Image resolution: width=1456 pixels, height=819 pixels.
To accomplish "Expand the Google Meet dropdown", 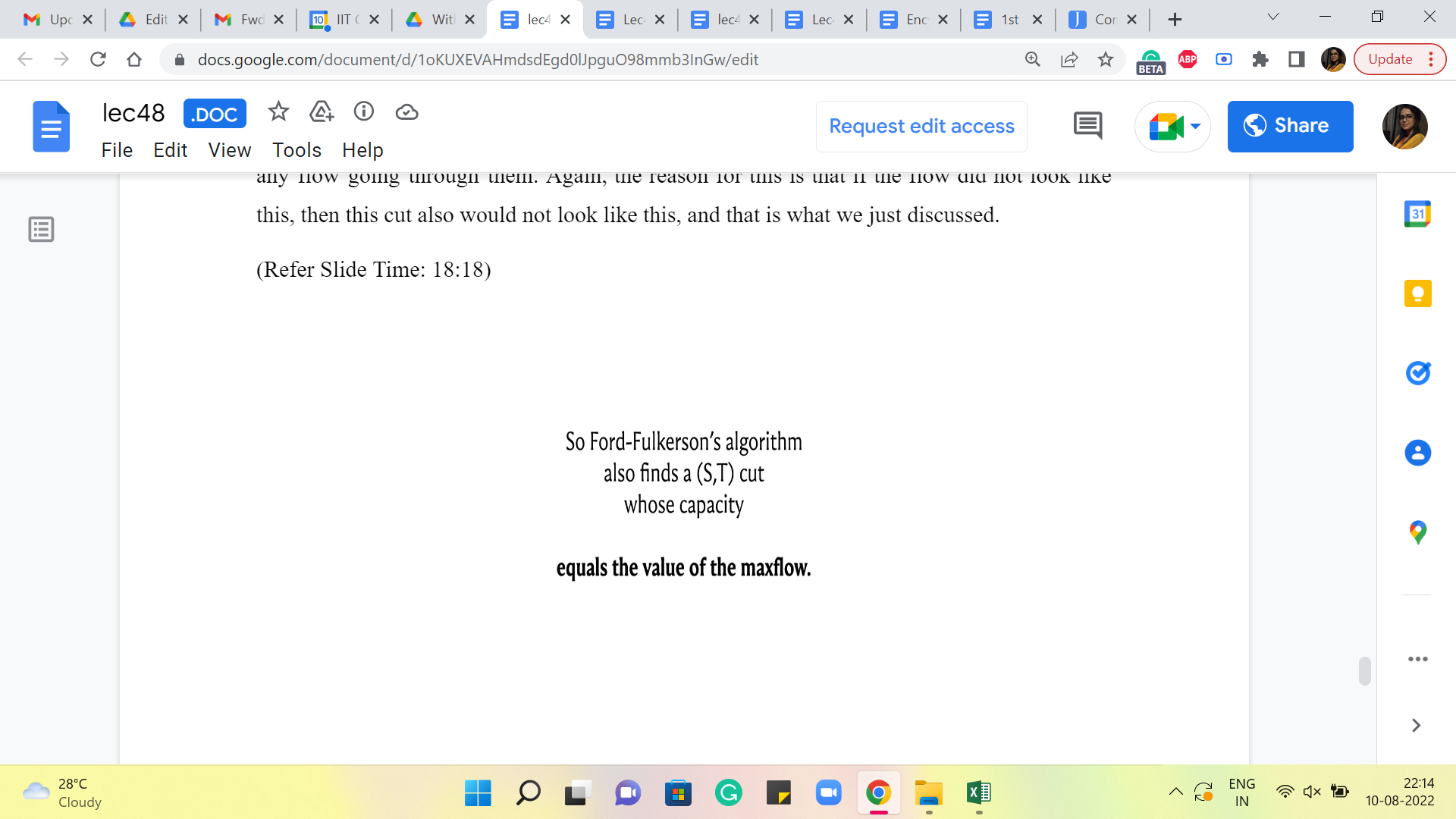I will pyautogui.click(x=1195, y=126).
